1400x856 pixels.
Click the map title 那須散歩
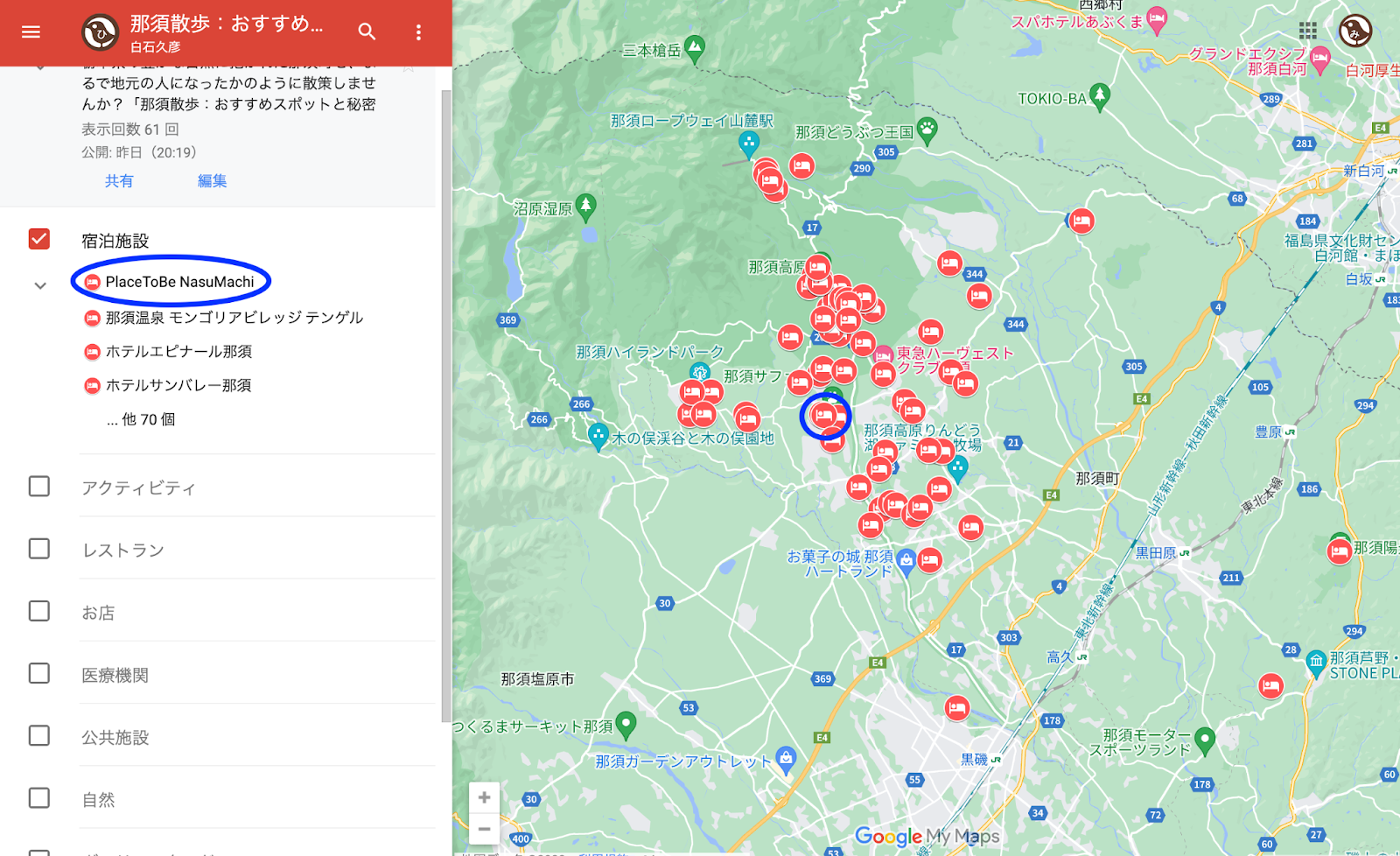pos(227,24)
